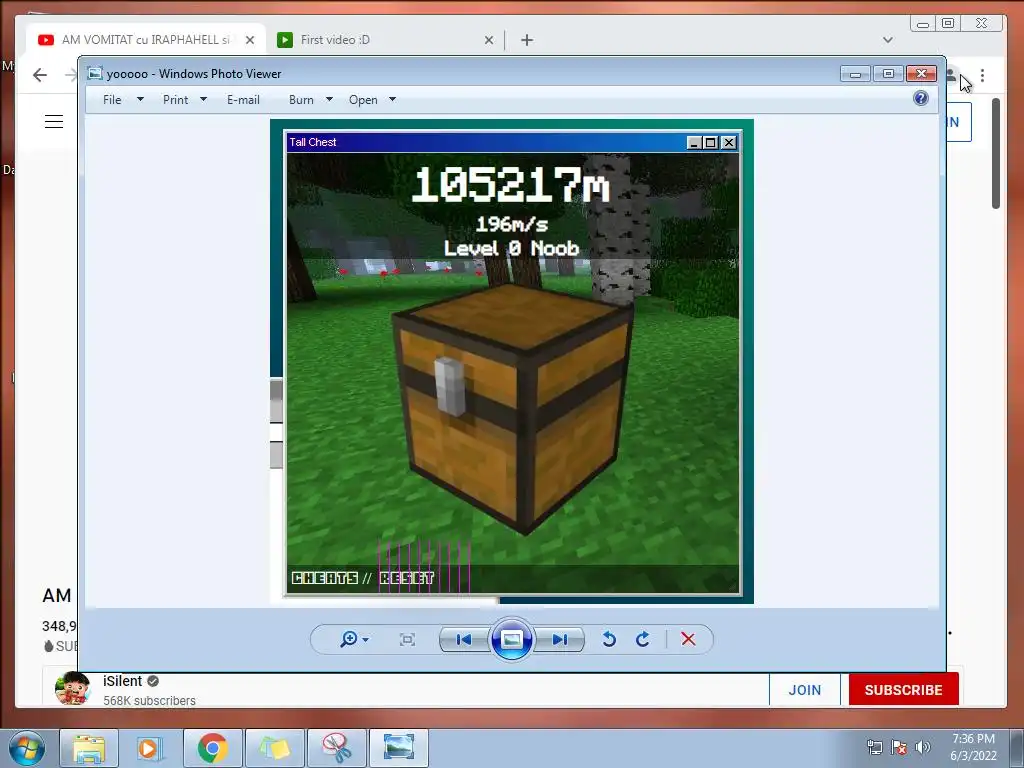
Task: Expand the File menu dropdown arrow
Action: tap(140, 99)
